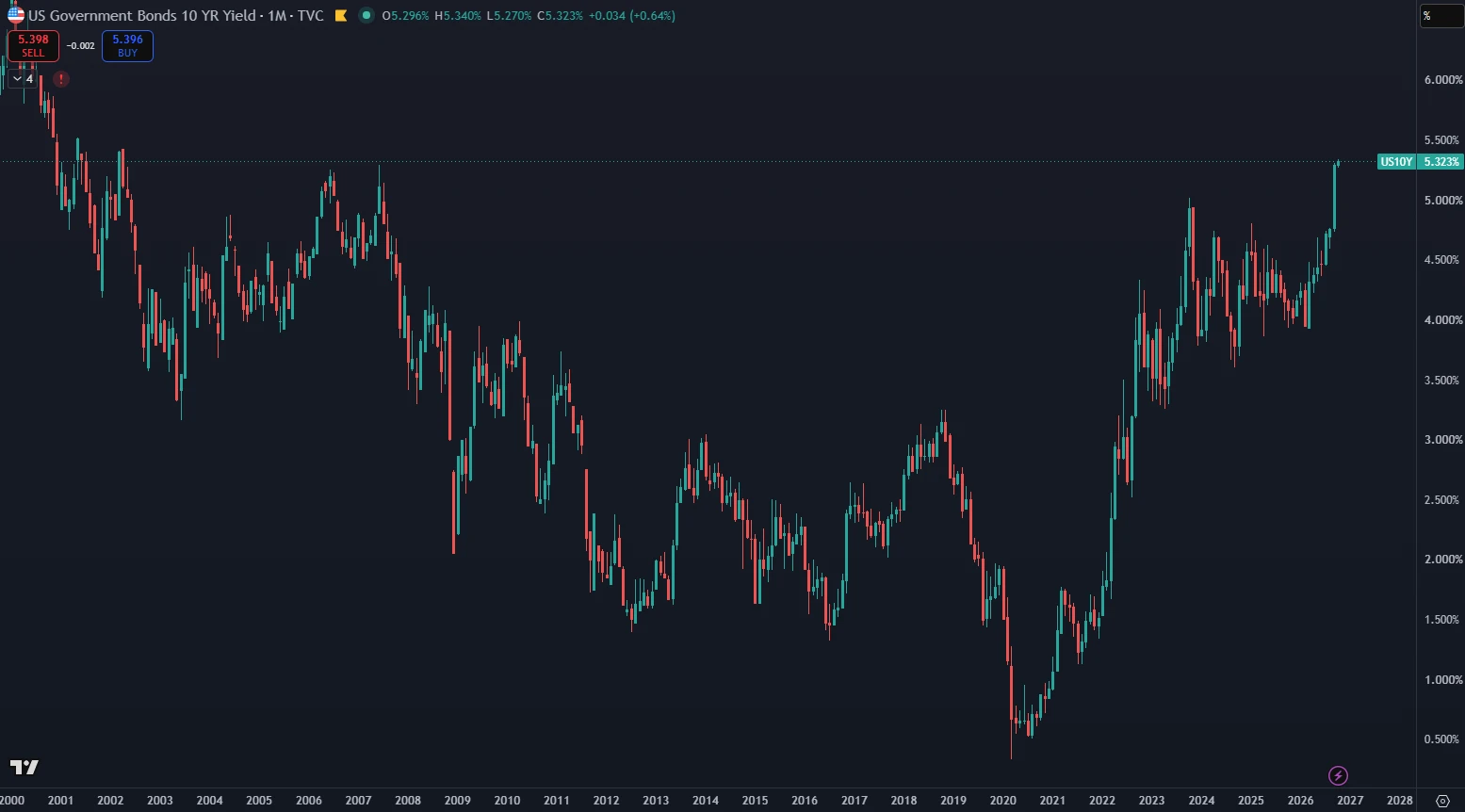Click the SELL 5.398 button
This screenshot has width=1465, height=812.
pyautogui.click(x=33, y=45)
